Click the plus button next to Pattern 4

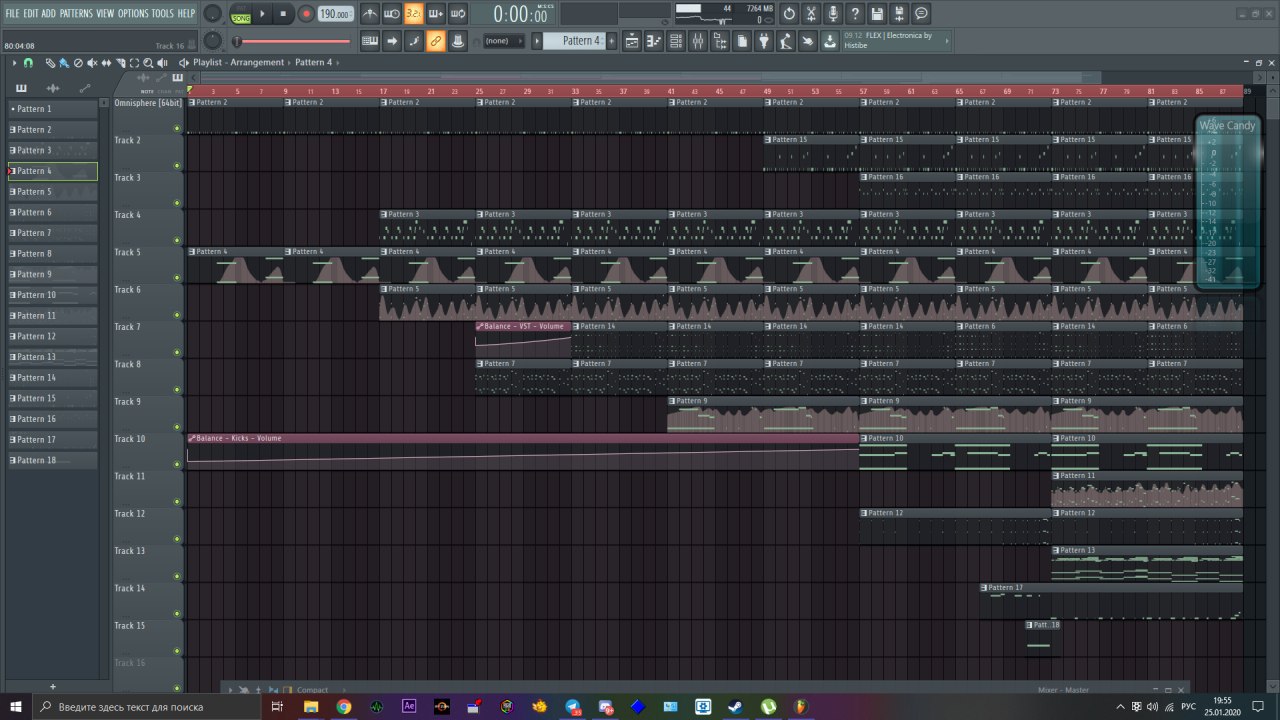612,41
